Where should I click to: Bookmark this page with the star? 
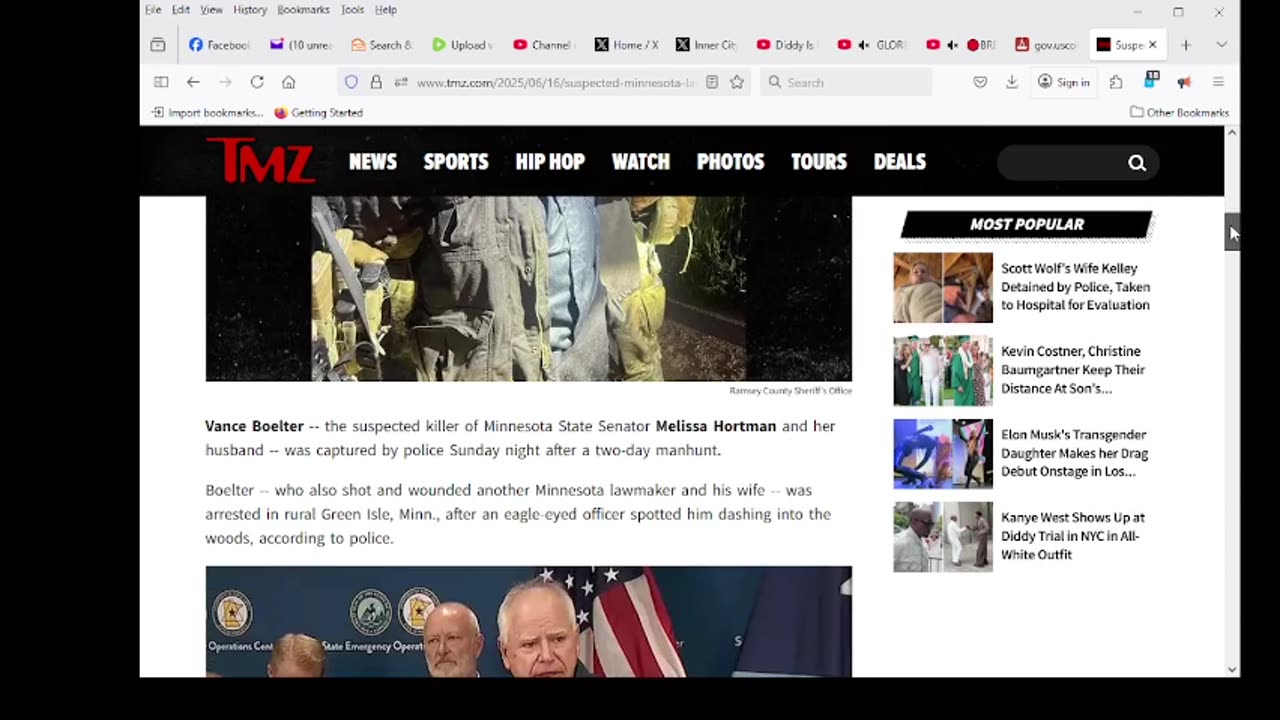tap(737, 82)
